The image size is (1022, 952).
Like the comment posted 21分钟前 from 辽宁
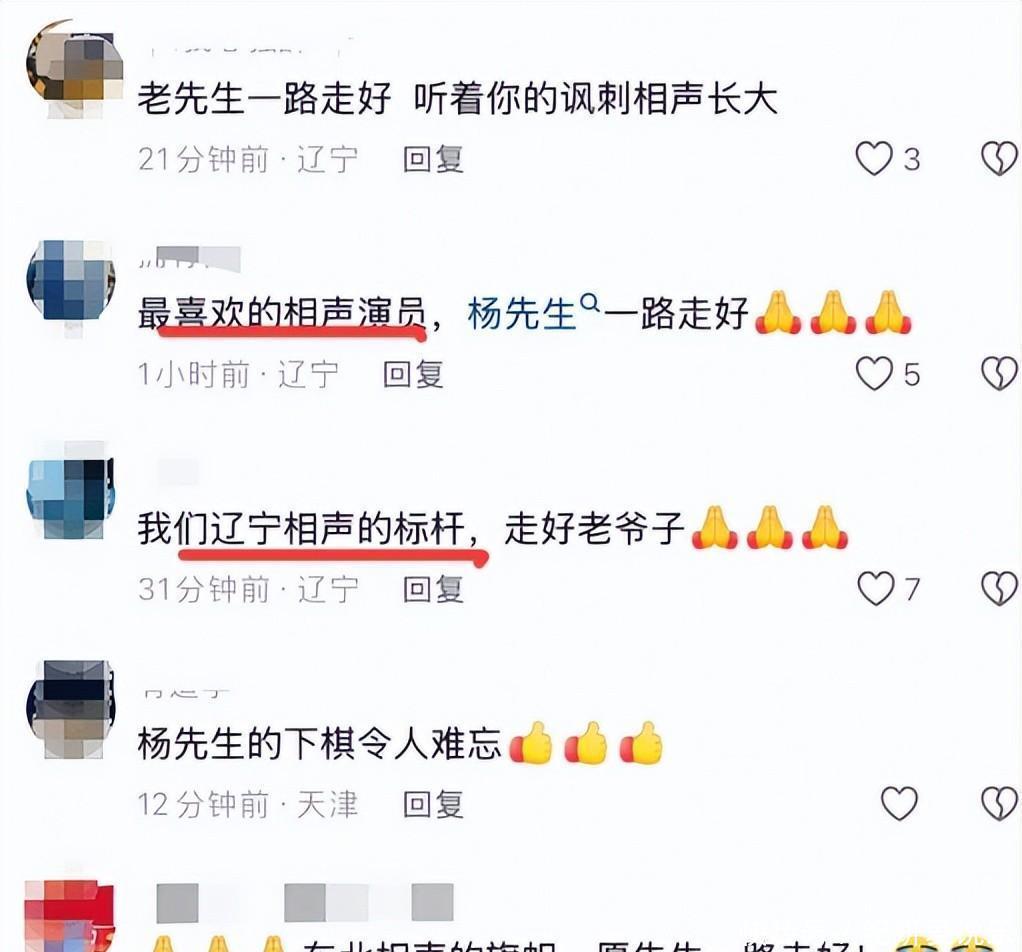pos(873,159)
